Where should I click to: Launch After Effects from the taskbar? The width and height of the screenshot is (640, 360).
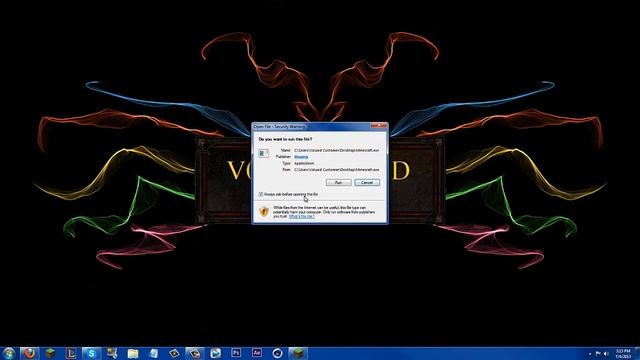(257, 353)
